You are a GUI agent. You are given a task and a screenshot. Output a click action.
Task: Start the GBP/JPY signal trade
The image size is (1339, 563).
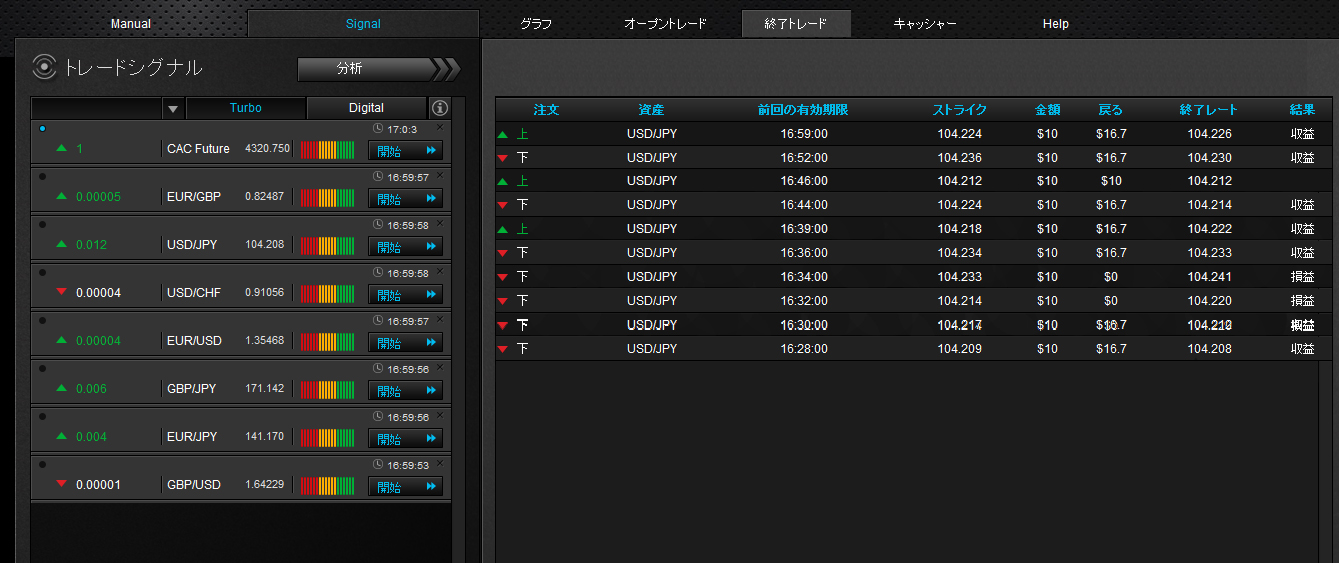pos(405,390)
